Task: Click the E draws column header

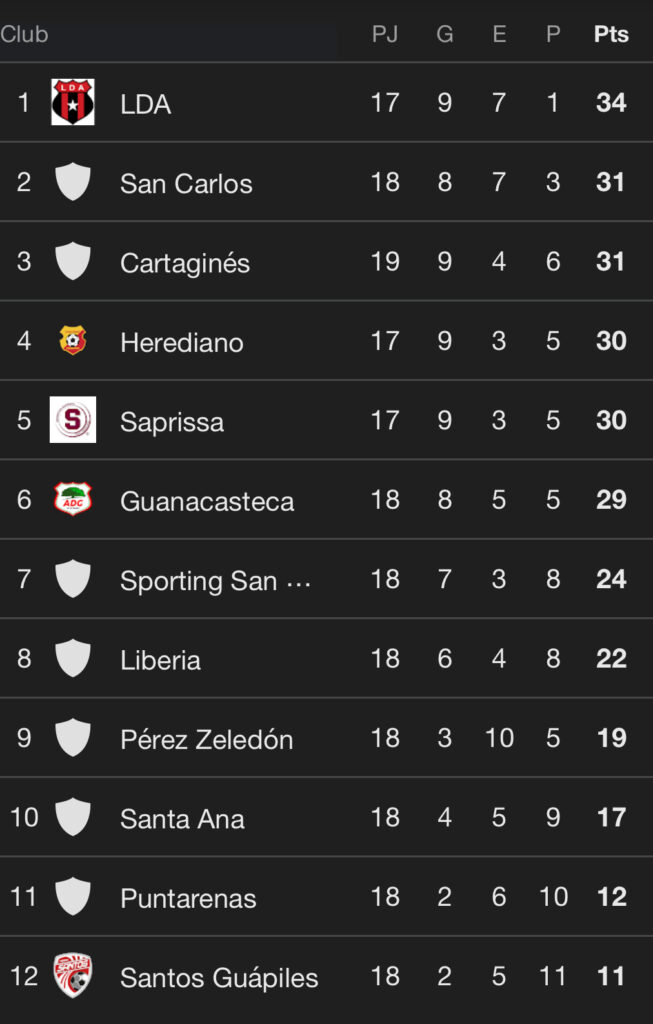Action: (499, 34)
